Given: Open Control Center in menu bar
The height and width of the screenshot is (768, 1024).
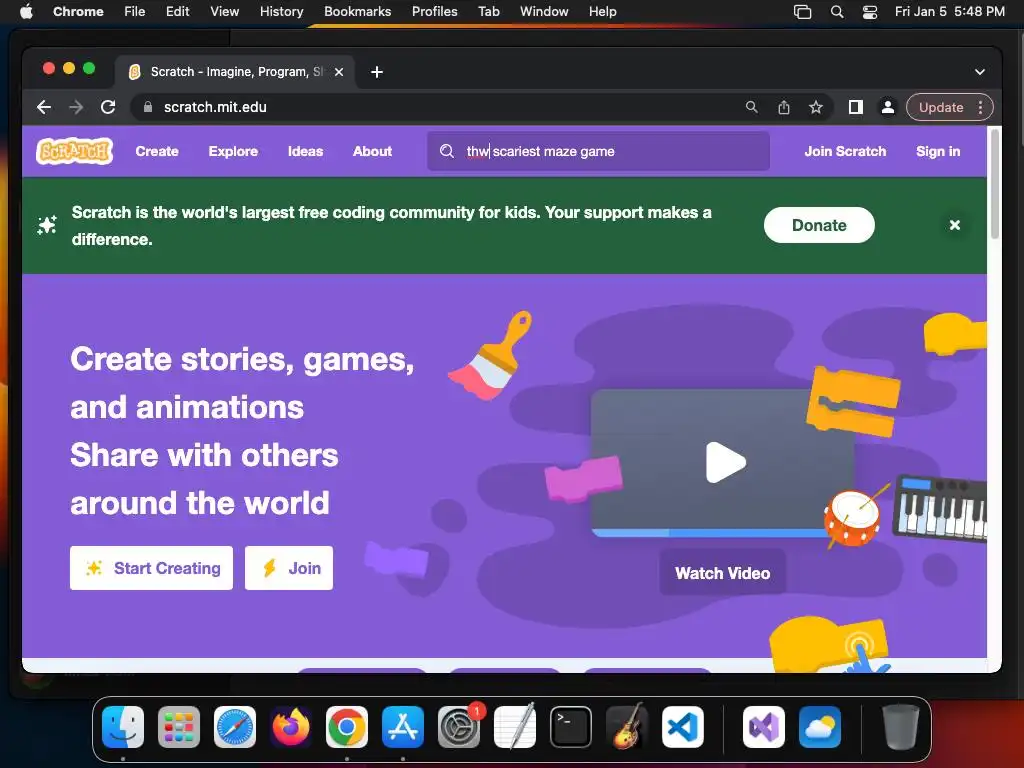Looking at the screenshot, I should [x=870, y=12].
